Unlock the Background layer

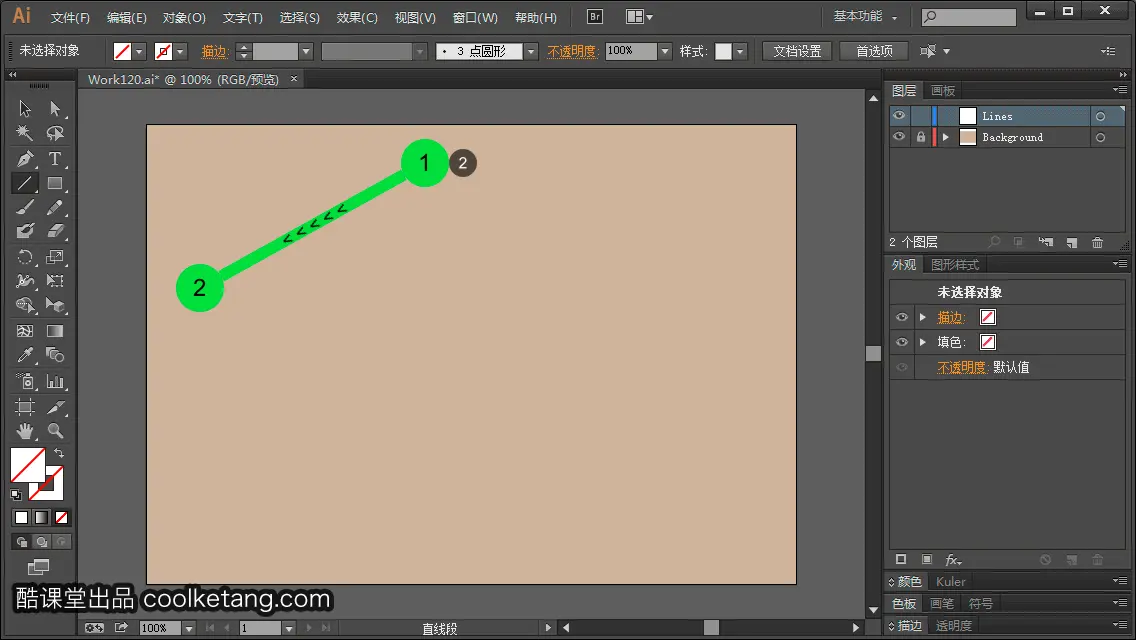920,137
